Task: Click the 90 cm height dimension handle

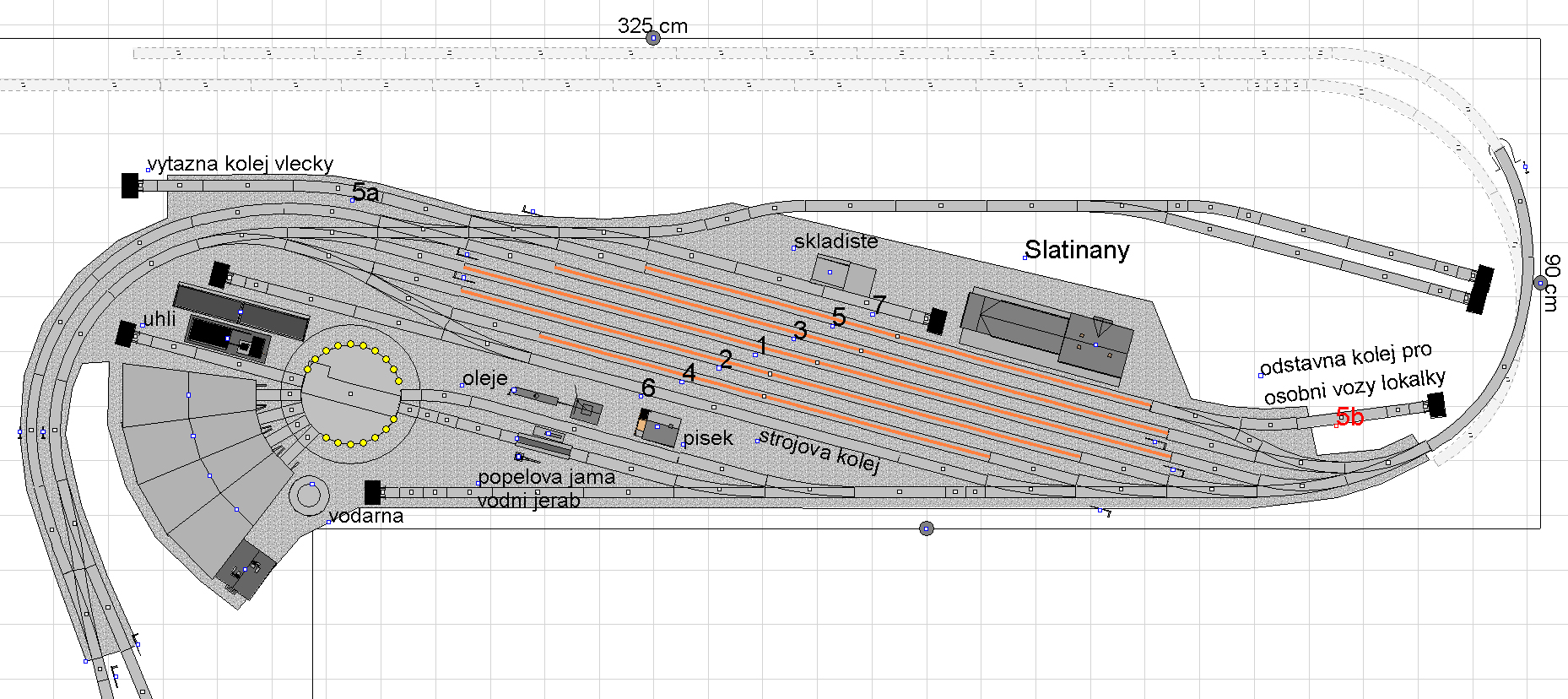Action: tap(1540, 283)
